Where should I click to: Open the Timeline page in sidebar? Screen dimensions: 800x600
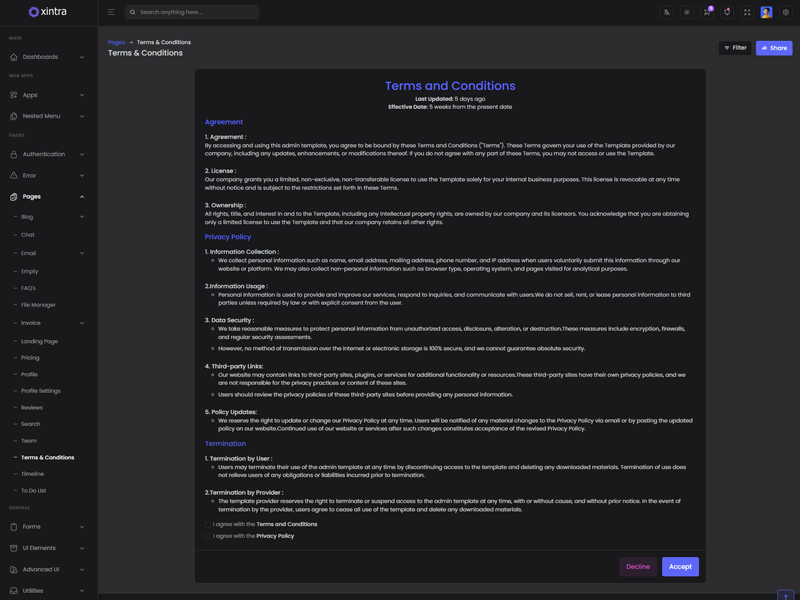coord(33,474)
